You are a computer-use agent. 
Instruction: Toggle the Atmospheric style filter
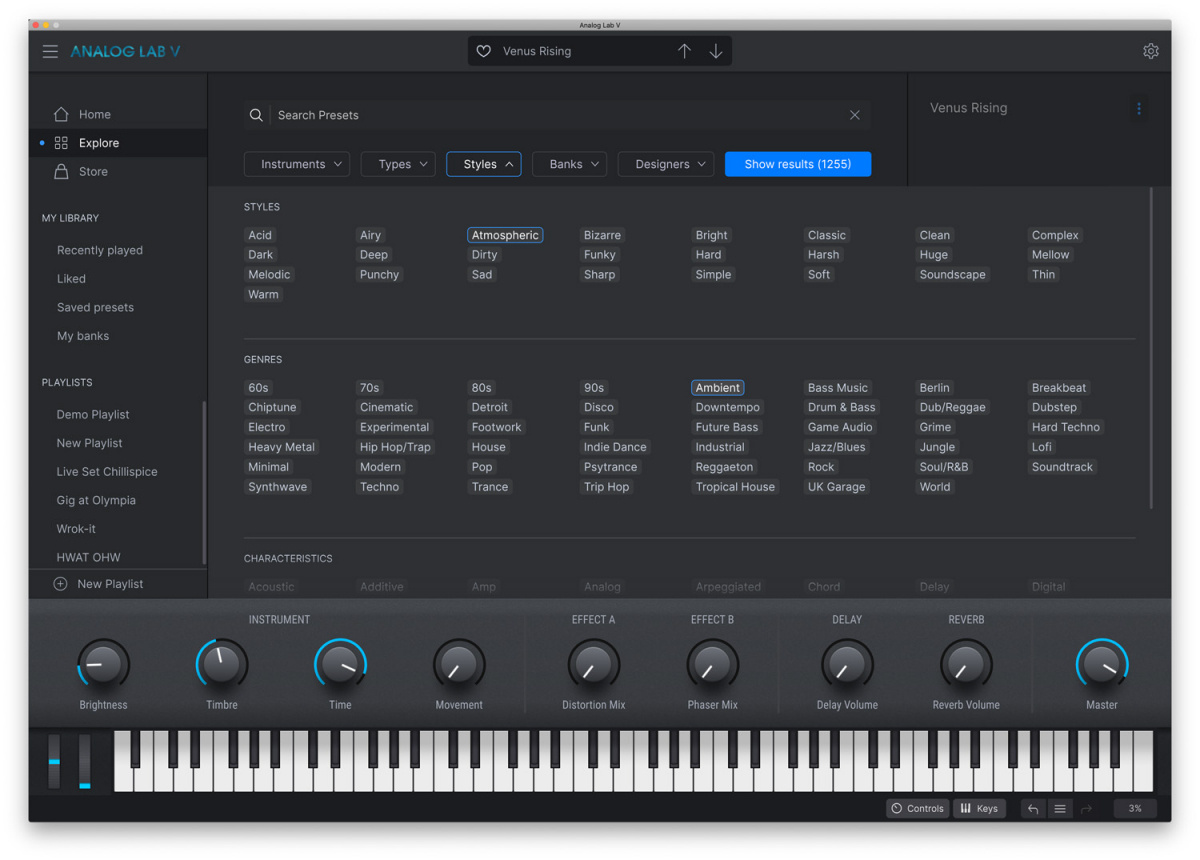[505, 234]
